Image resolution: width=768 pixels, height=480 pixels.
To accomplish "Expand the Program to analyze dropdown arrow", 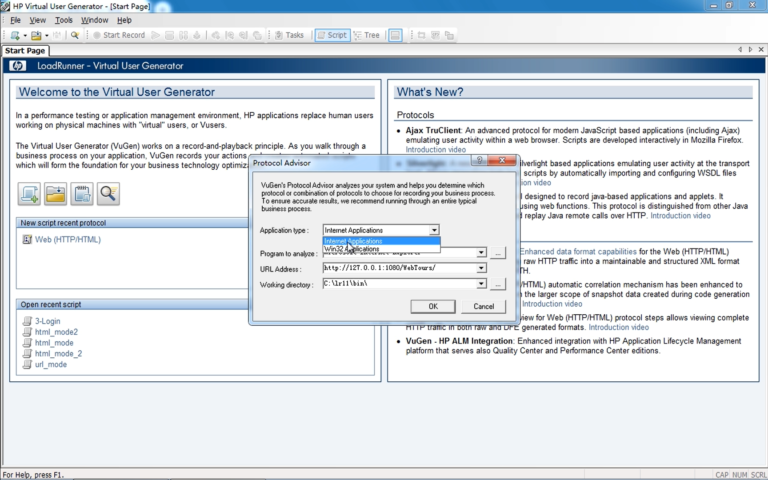I will (481, 252).
